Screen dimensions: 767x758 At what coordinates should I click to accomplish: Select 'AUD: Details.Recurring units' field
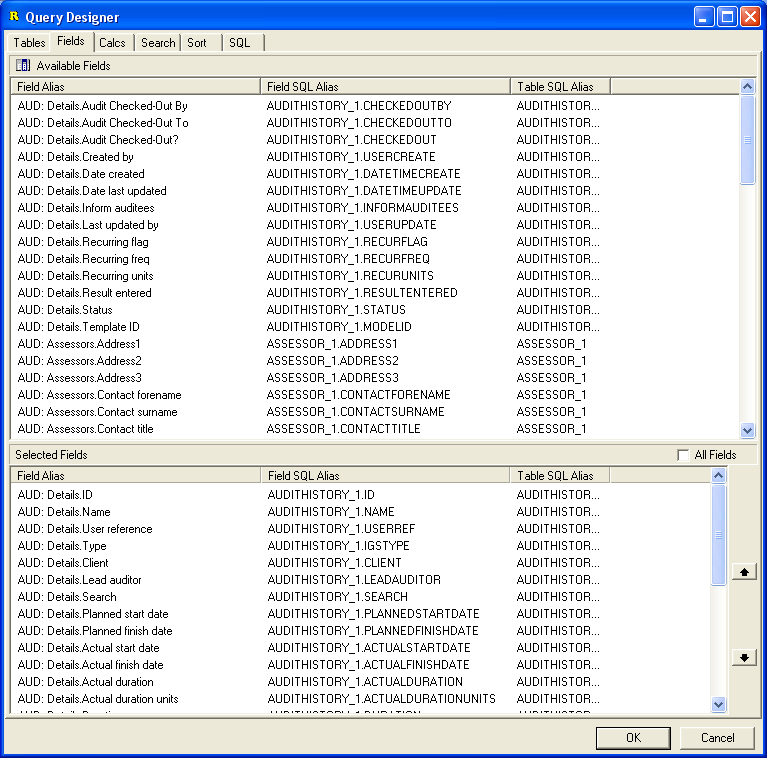[x=375, y=276]
